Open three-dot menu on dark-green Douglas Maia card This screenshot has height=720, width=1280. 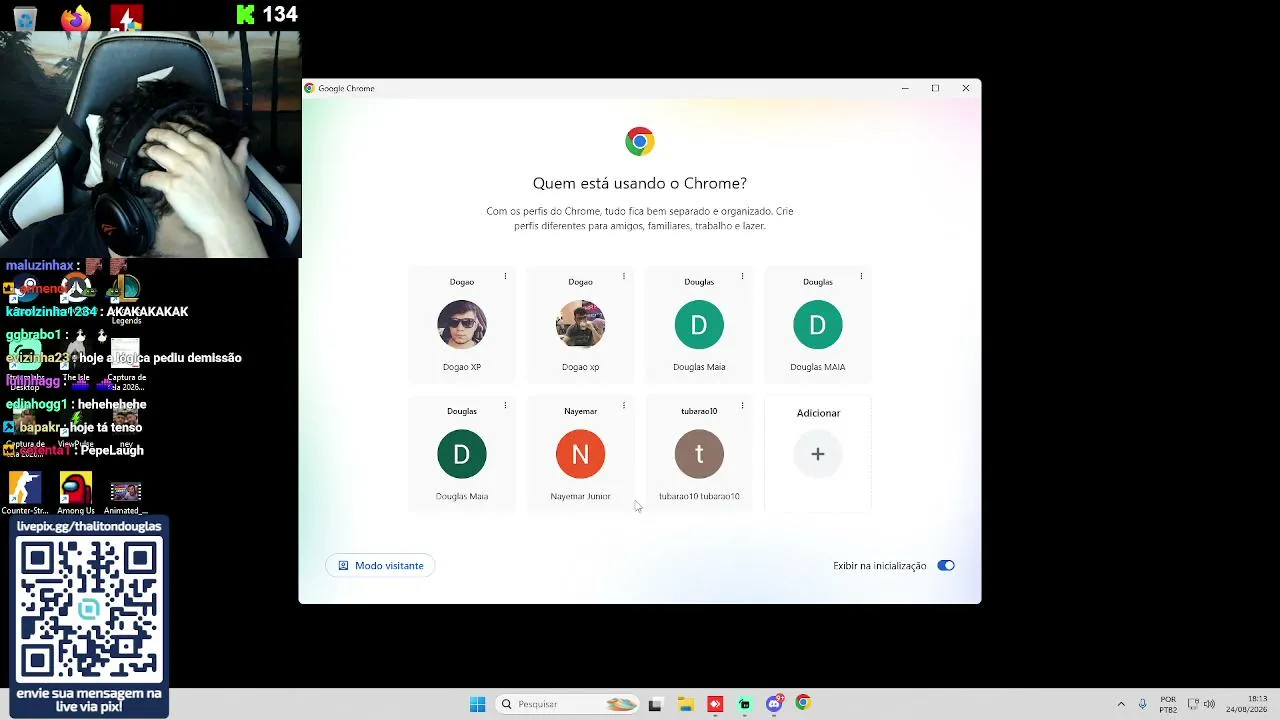pos(505,405)
